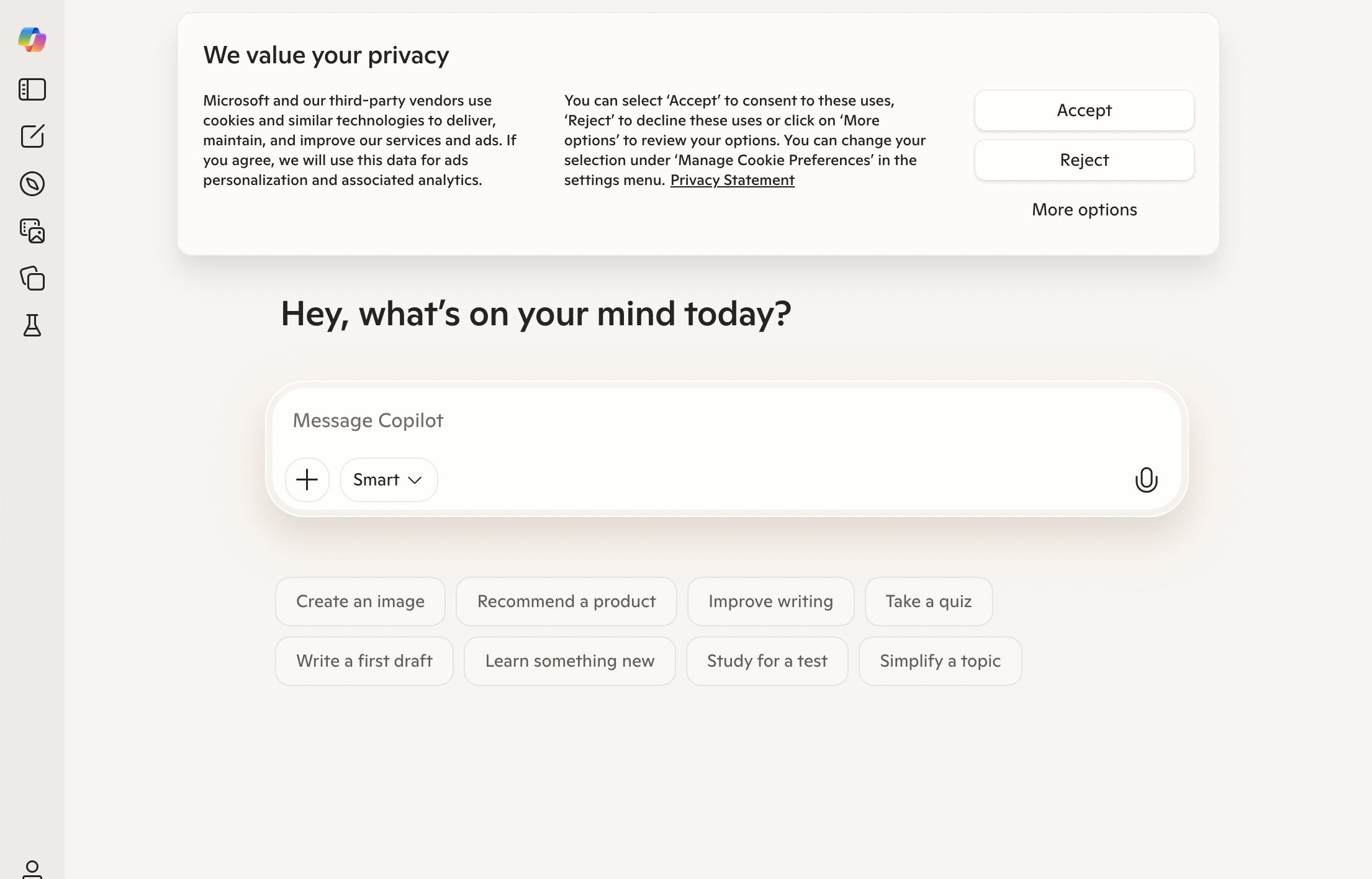Start a new chat via compose icon
1372x879 pixels.
click(32, 137)
